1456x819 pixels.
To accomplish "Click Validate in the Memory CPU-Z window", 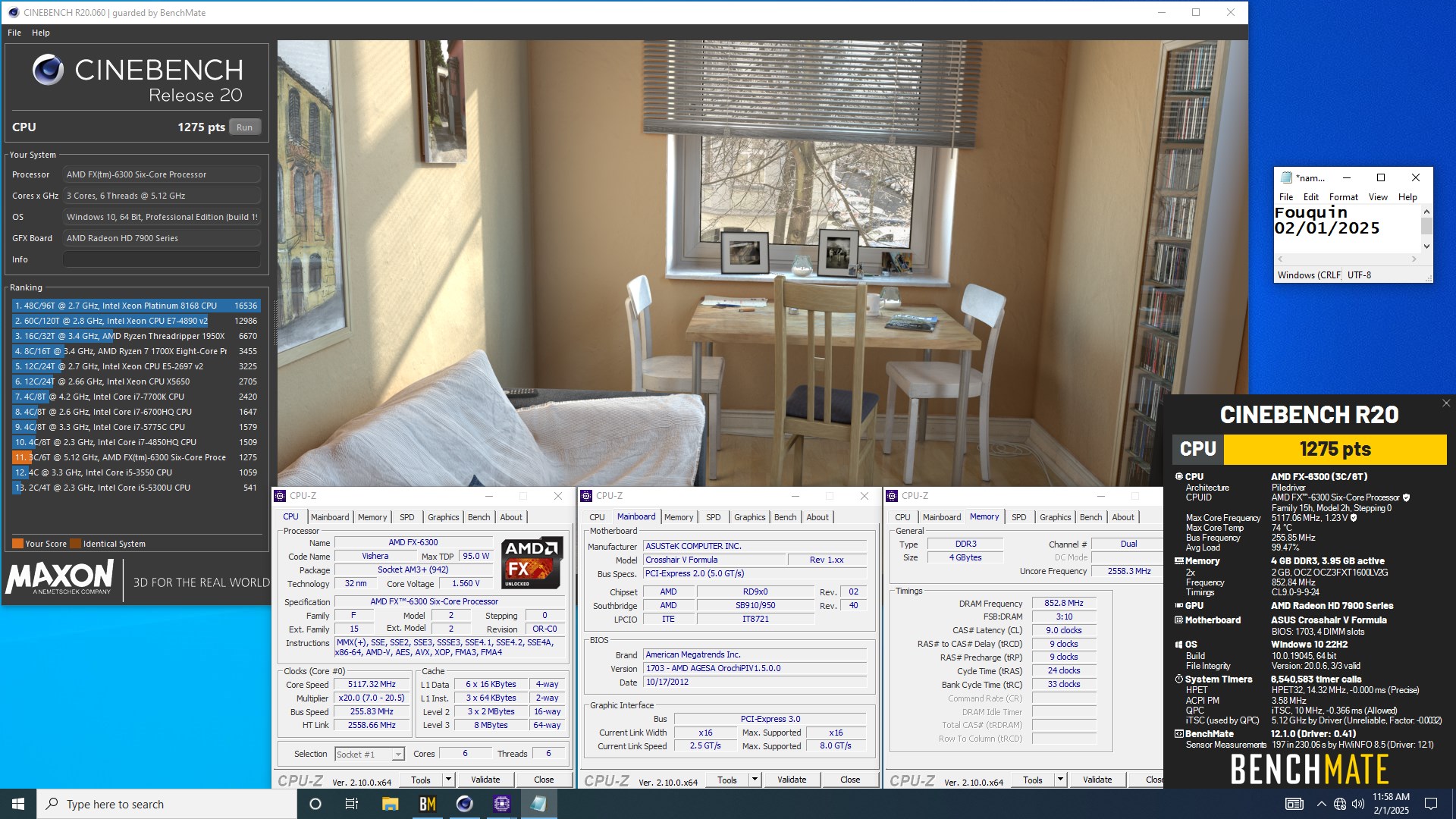I will [1097, 780].
